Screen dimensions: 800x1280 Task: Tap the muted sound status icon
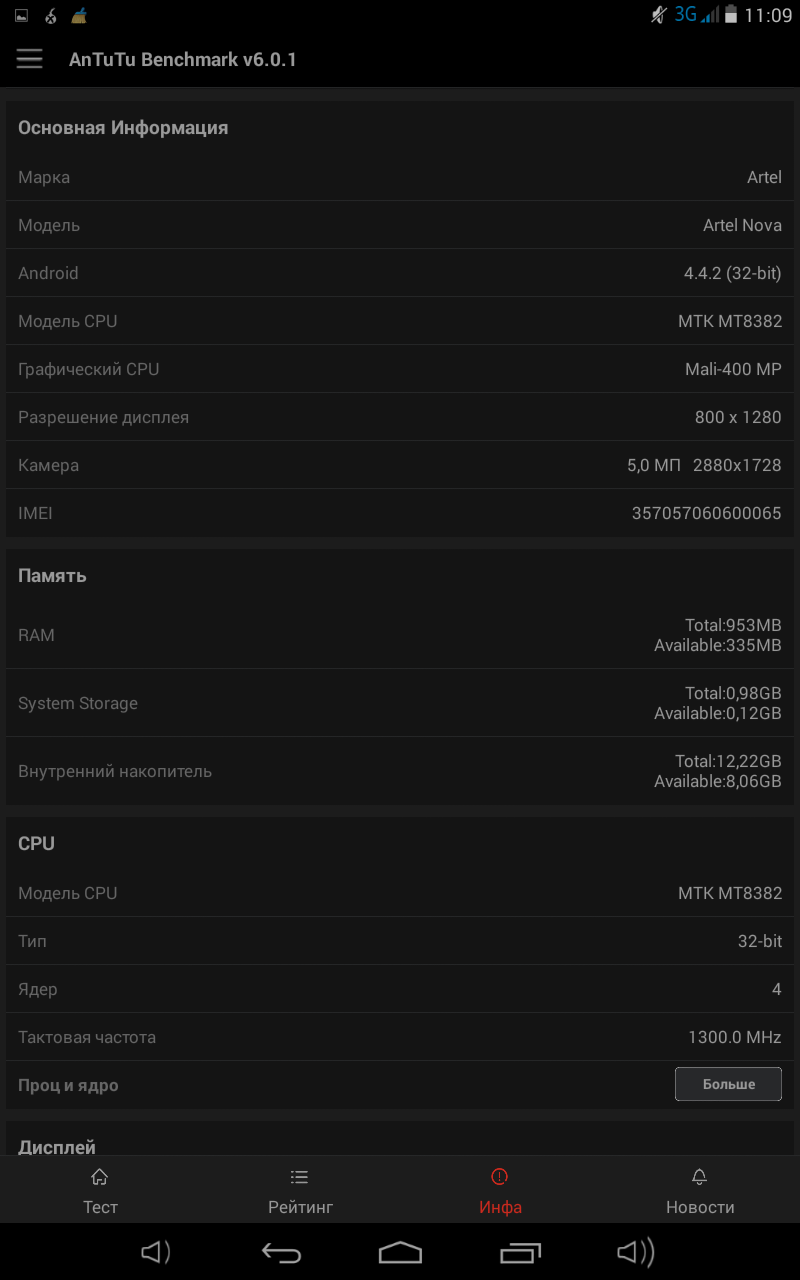(658, 15)
